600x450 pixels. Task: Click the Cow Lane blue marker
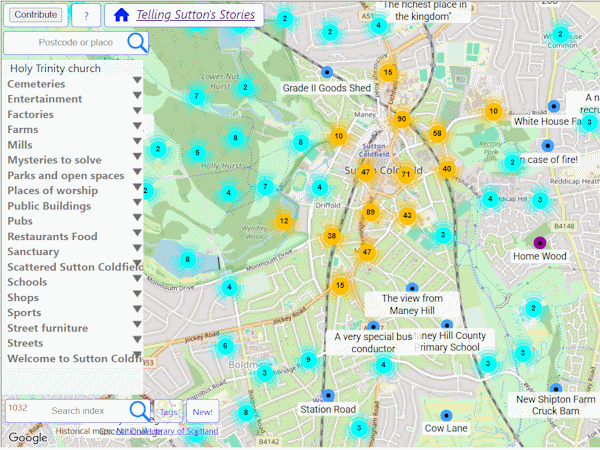click(446, 415)
